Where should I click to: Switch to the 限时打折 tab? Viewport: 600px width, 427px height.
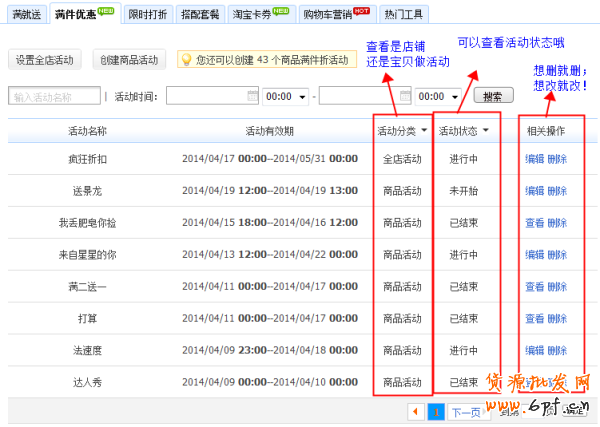(148, 15)
